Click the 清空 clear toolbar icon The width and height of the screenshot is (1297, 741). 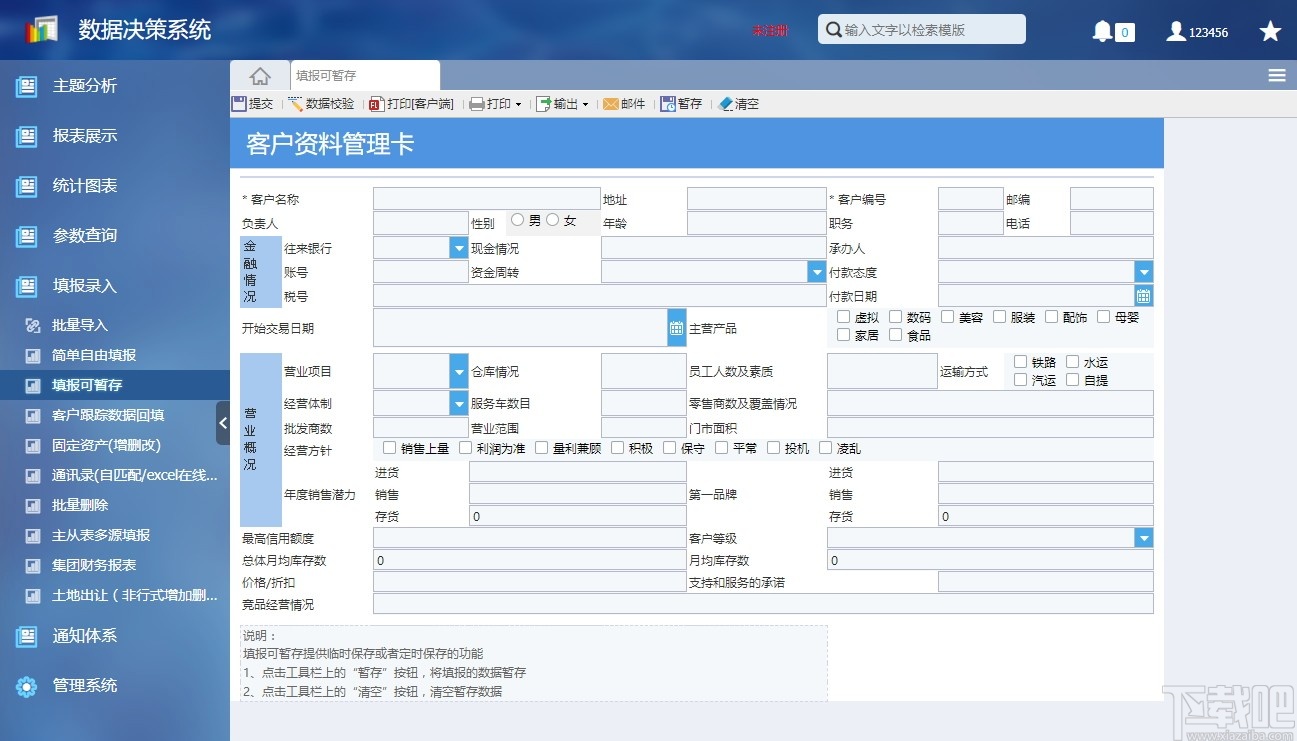pyautogui.click(x=740, y=103)
